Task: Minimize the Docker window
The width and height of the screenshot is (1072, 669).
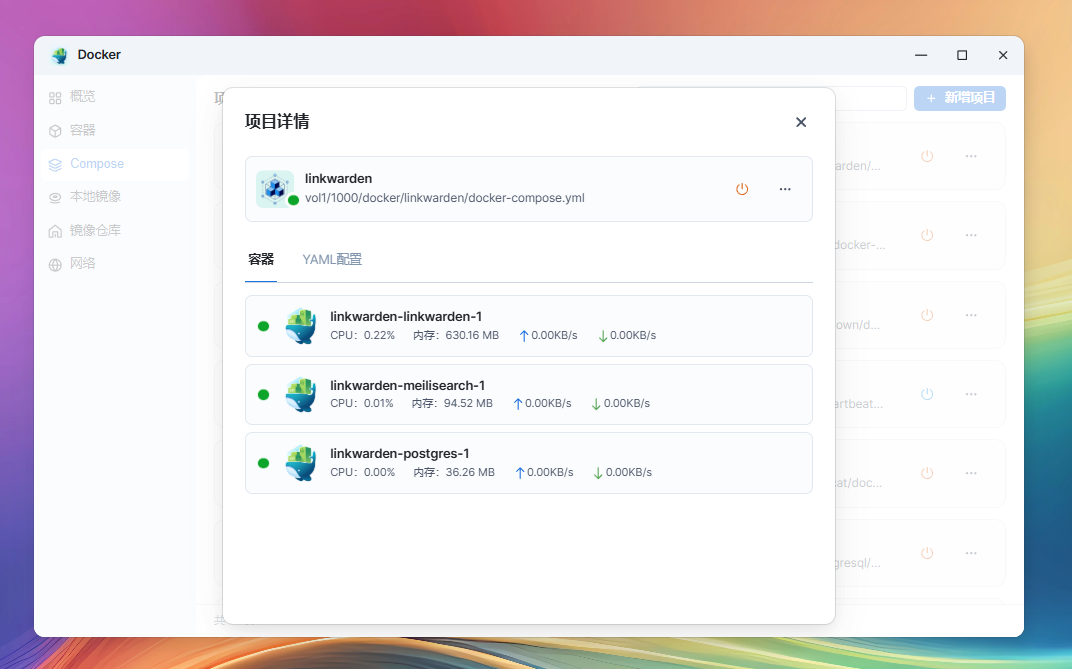Action: pyautogui.click(x=921, y=55)
